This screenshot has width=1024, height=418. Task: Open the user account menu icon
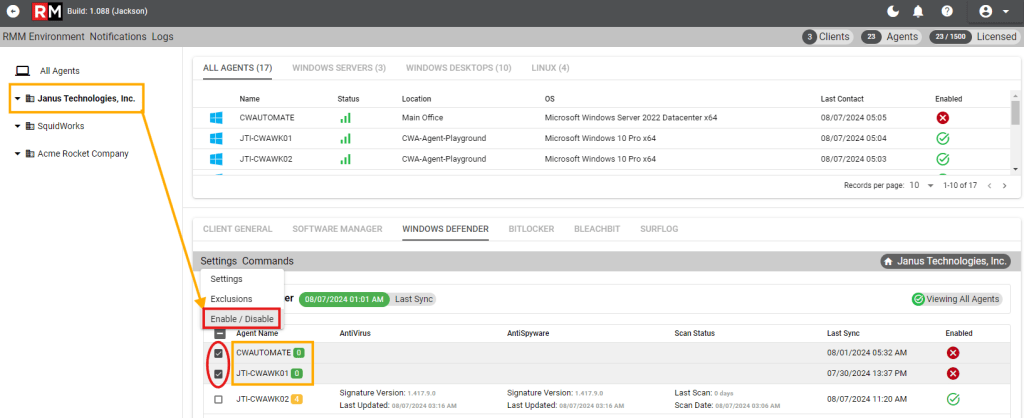pos(986,11)
